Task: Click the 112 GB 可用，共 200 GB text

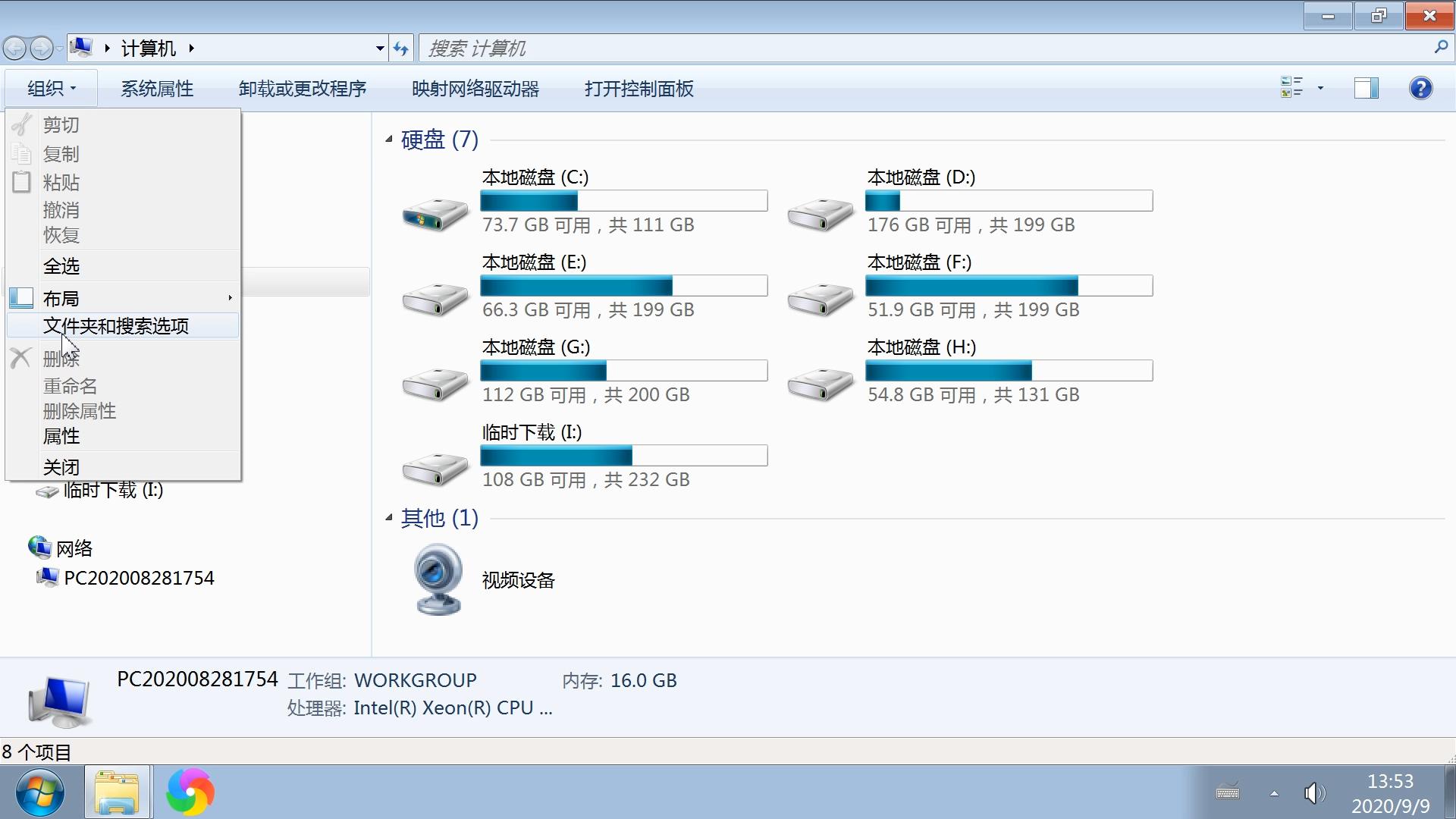Action: [586, 394]
